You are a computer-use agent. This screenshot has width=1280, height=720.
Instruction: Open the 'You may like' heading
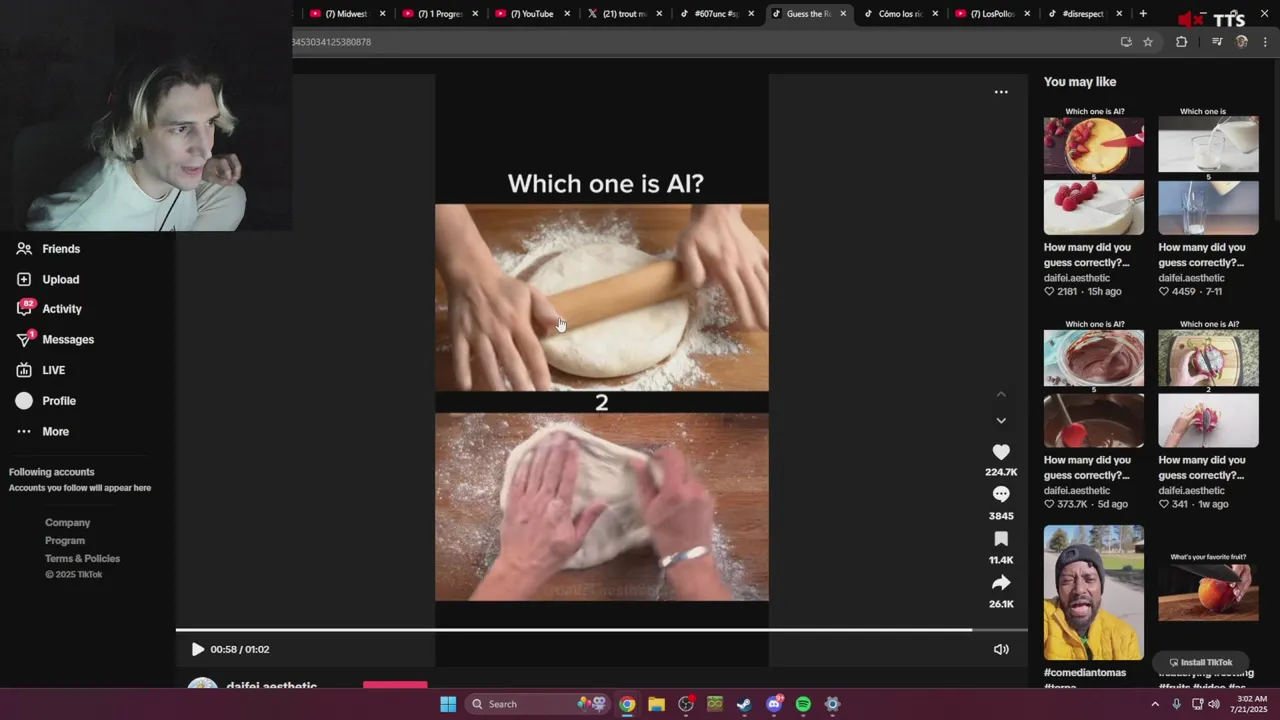[x=1080, y=82]
